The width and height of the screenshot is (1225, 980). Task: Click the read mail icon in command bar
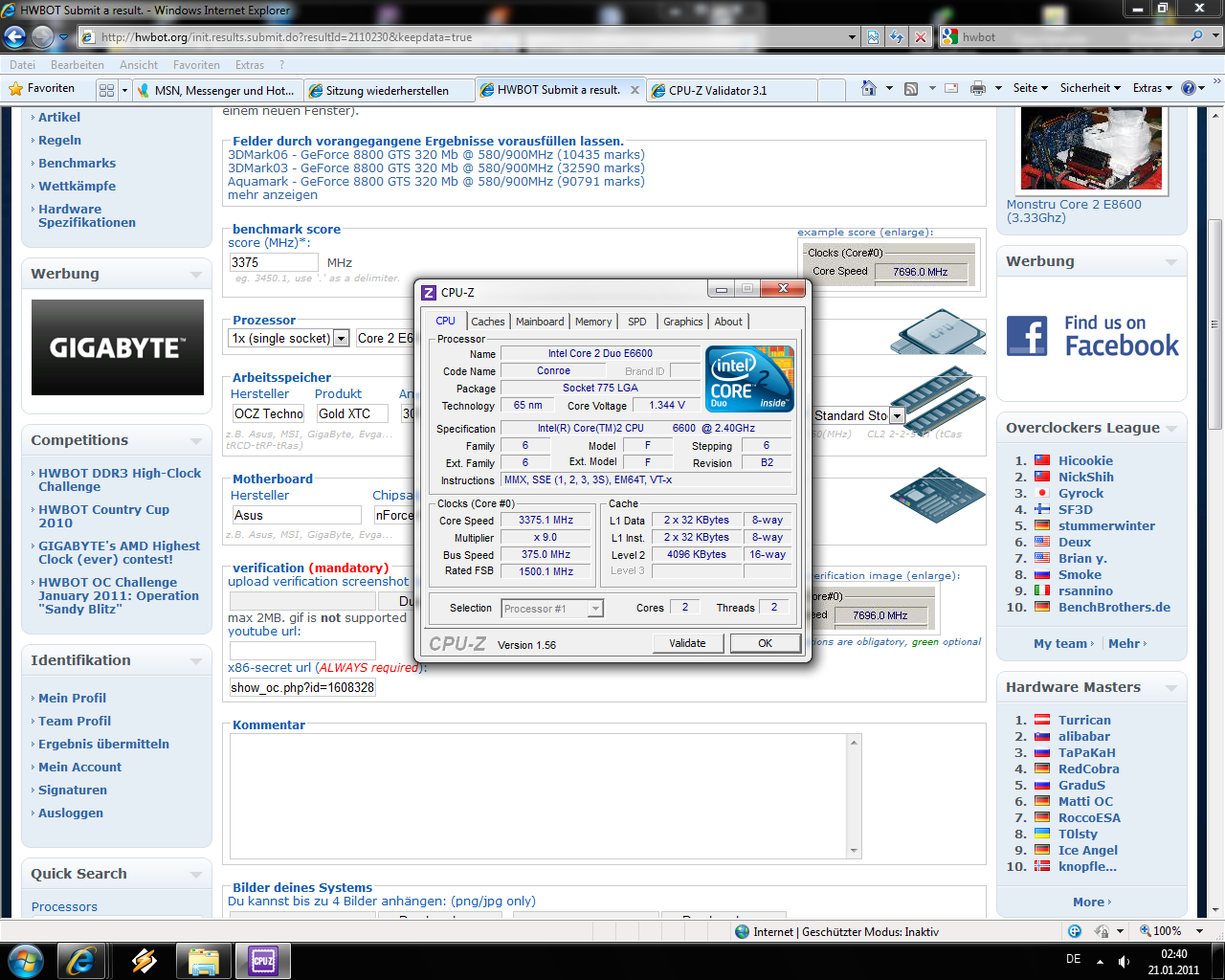tap(951, 88)
